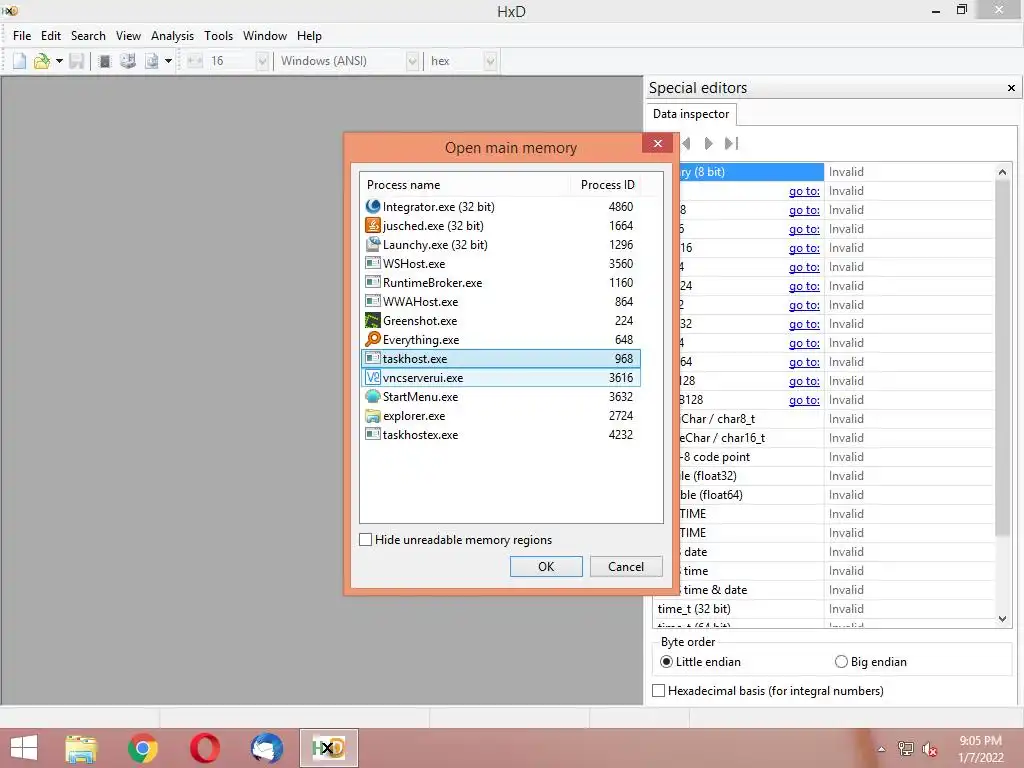This screenshot has width=1024, height=768.
Task: Sort by the Process ID column header
Action: [607, 185]
